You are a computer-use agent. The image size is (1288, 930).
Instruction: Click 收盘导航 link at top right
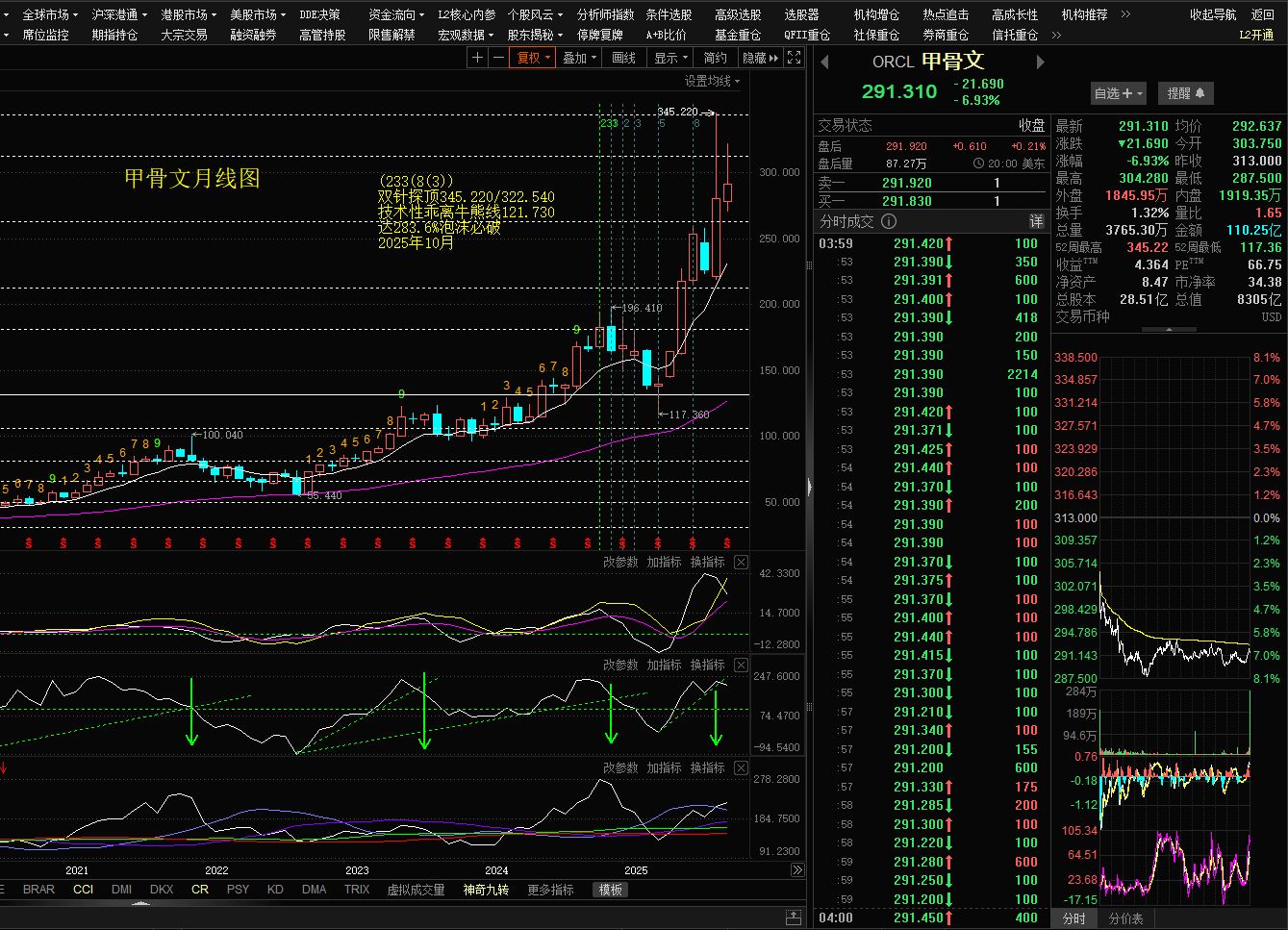(x=1213, y=14)
